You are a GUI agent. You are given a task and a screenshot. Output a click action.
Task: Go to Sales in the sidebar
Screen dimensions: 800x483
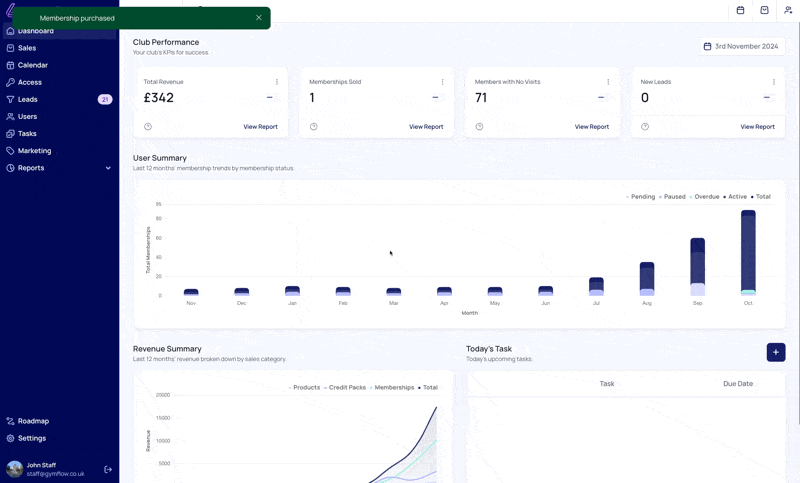point(27,48)
